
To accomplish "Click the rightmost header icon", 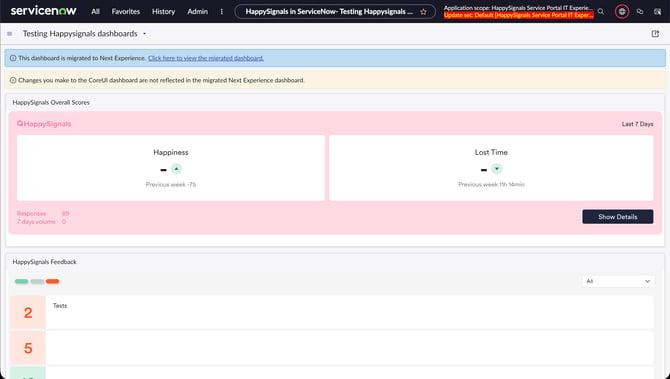I will [x=658, y=12].
